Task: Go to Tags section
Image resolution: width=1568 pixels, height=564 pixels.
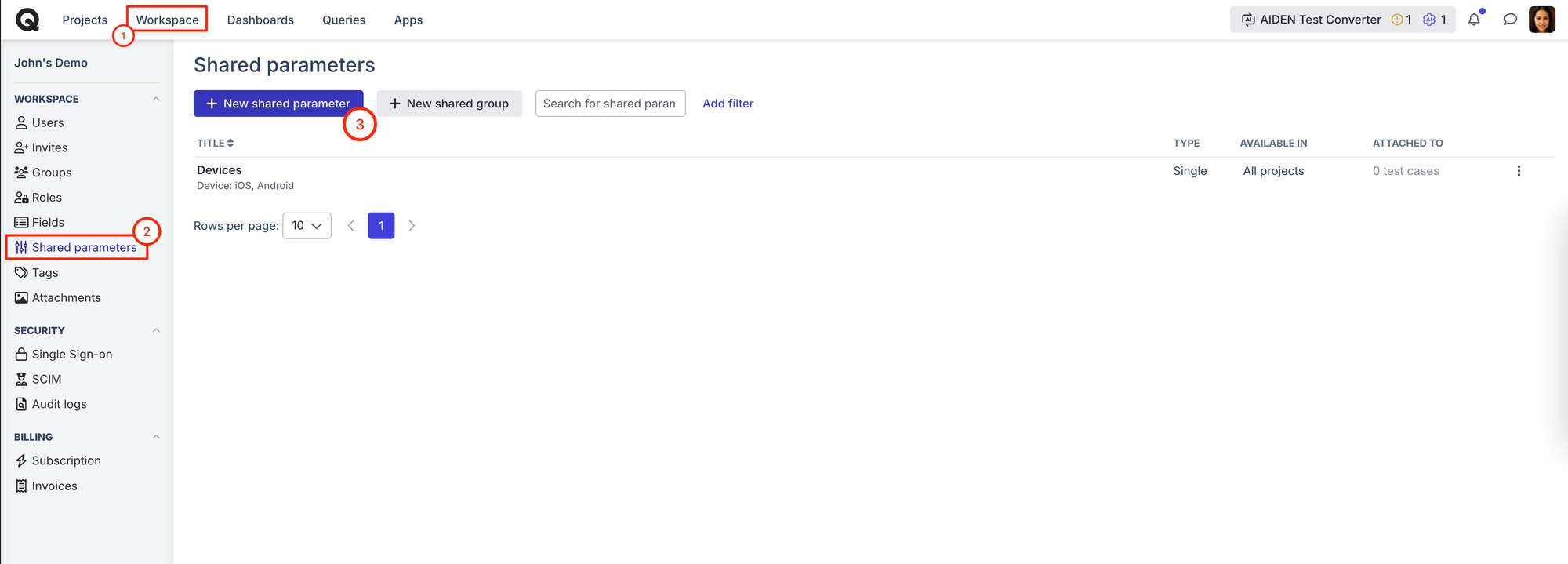Action: (45, 272)
